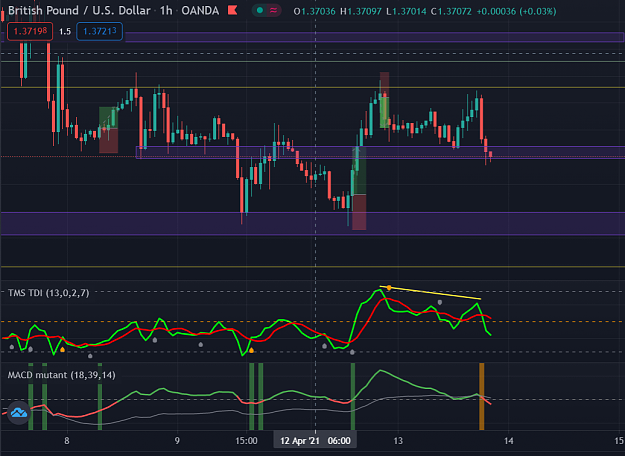Screen dimensions: 625x456
Task: Click the spread value 1.5
Action: pos(65,32)
